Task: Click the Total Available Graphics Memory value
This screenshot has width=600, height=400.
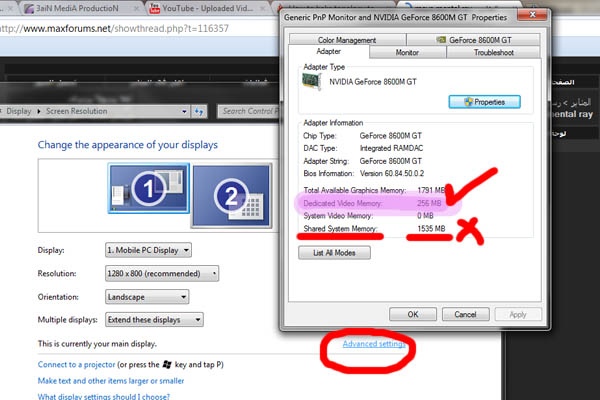Action: pos(431,190)
